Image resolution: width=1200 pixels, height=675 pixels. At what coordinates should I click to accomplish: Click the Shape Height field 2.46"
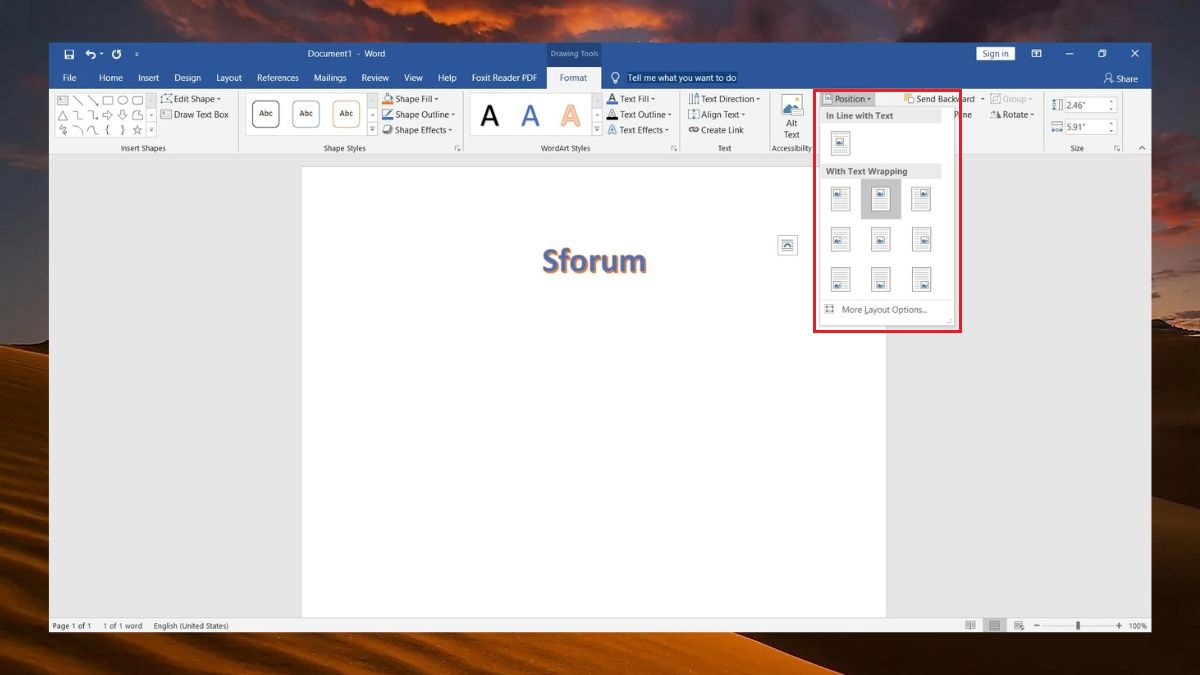pyautogui.click(x=1090, y=105)
